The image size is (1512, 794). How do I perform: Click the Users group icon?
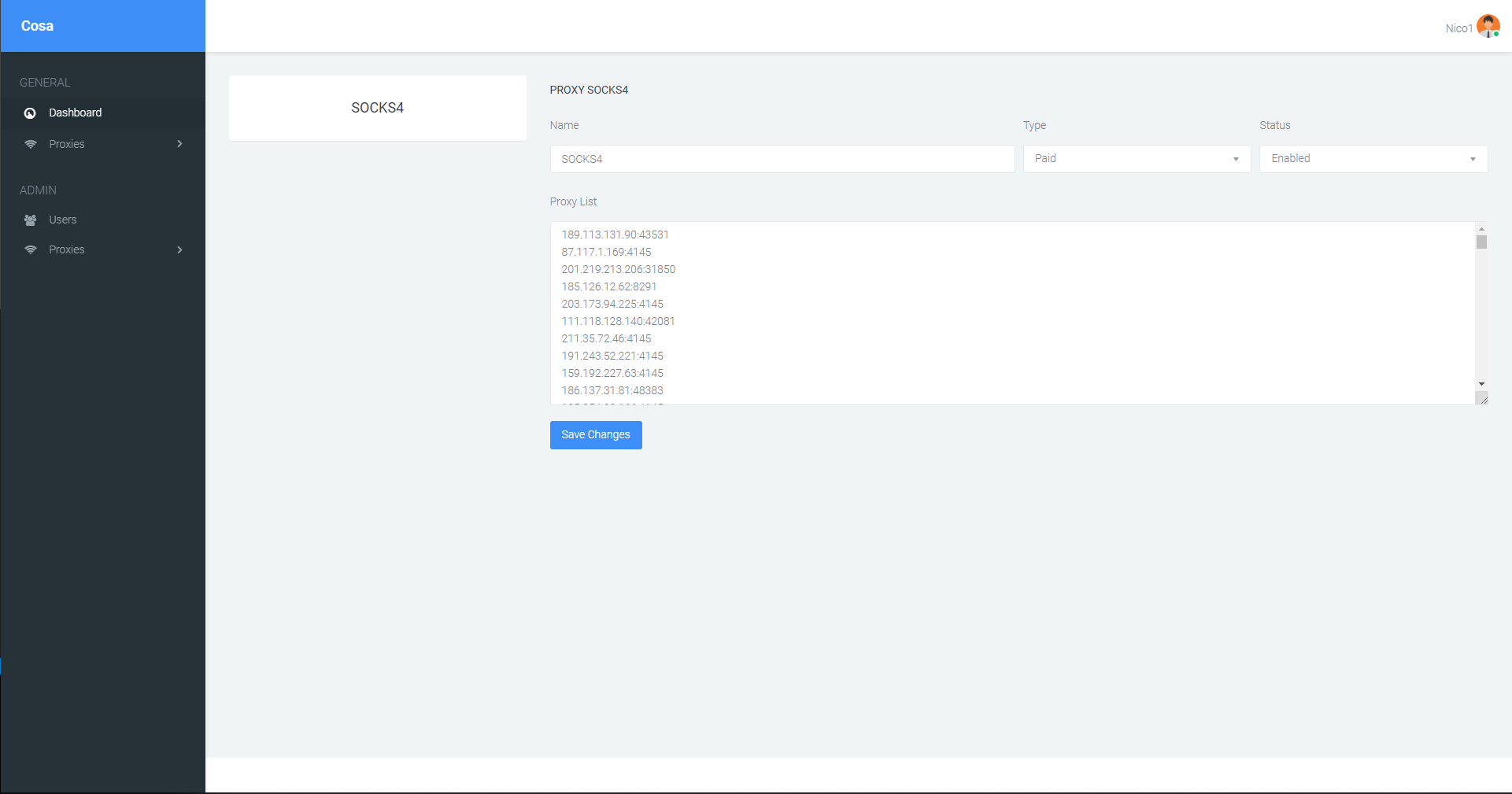coord(31,220)
